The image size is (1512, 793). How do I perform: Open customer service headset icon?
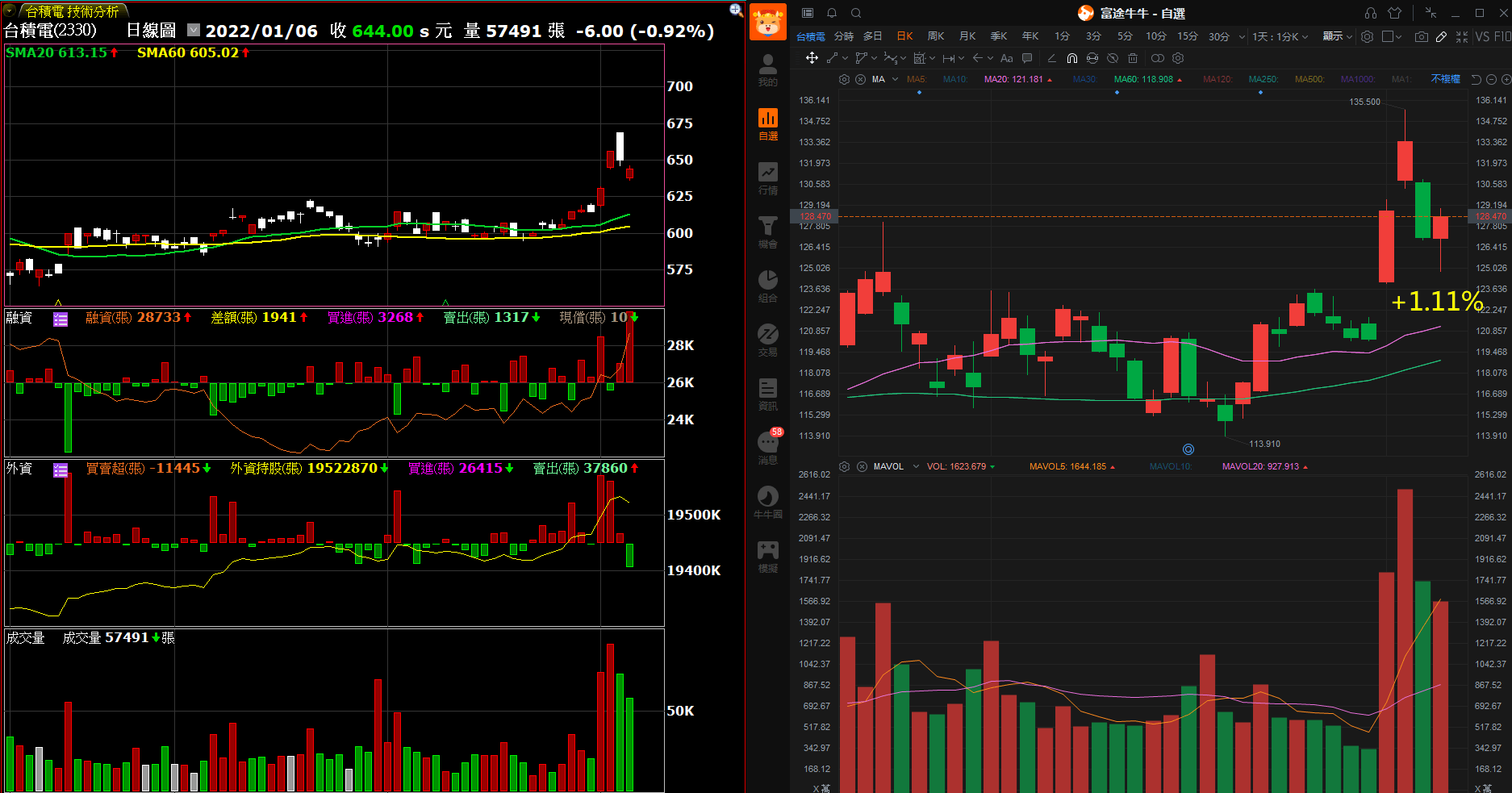click(1371, 13)
